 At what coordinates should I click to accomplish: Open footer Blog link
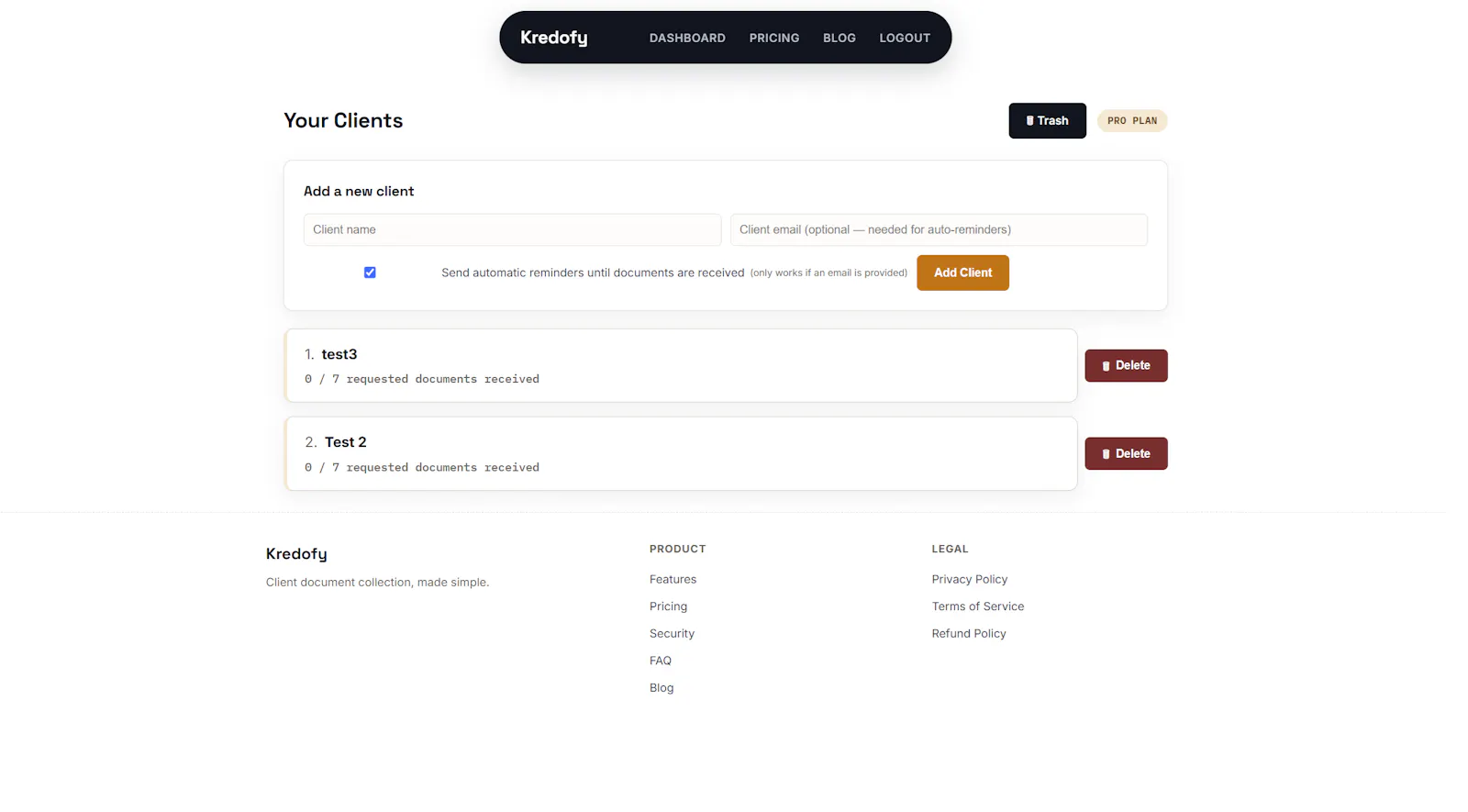662,687
